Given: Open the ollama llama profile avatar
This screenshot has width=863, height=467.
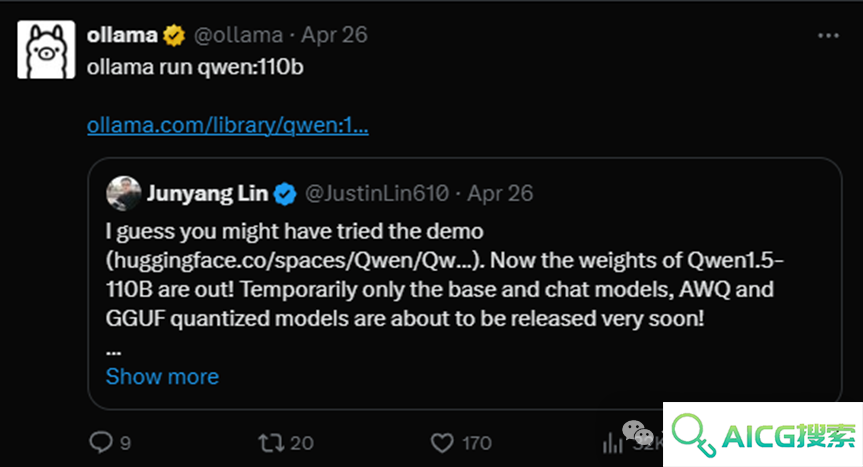Looking at the screenshot, I should tap(46, 50).
